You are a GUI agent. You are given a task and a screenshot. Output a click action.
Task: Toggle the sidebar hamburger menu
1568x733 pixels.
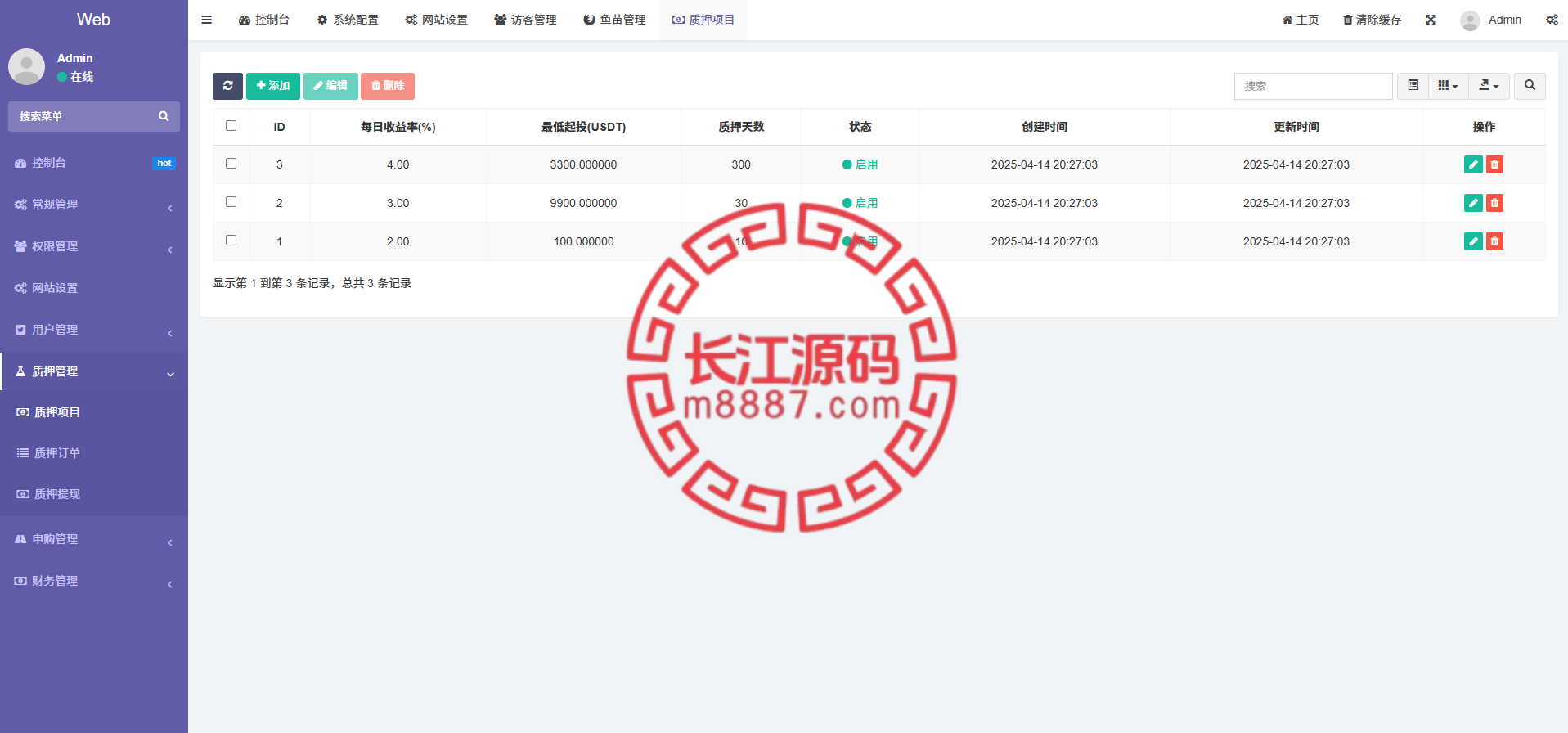[x=207, y=20]
